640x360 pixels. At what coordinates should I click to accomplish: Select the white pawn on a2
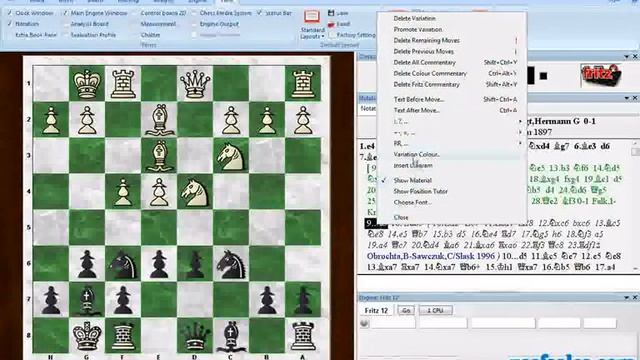tap(303, 120)
